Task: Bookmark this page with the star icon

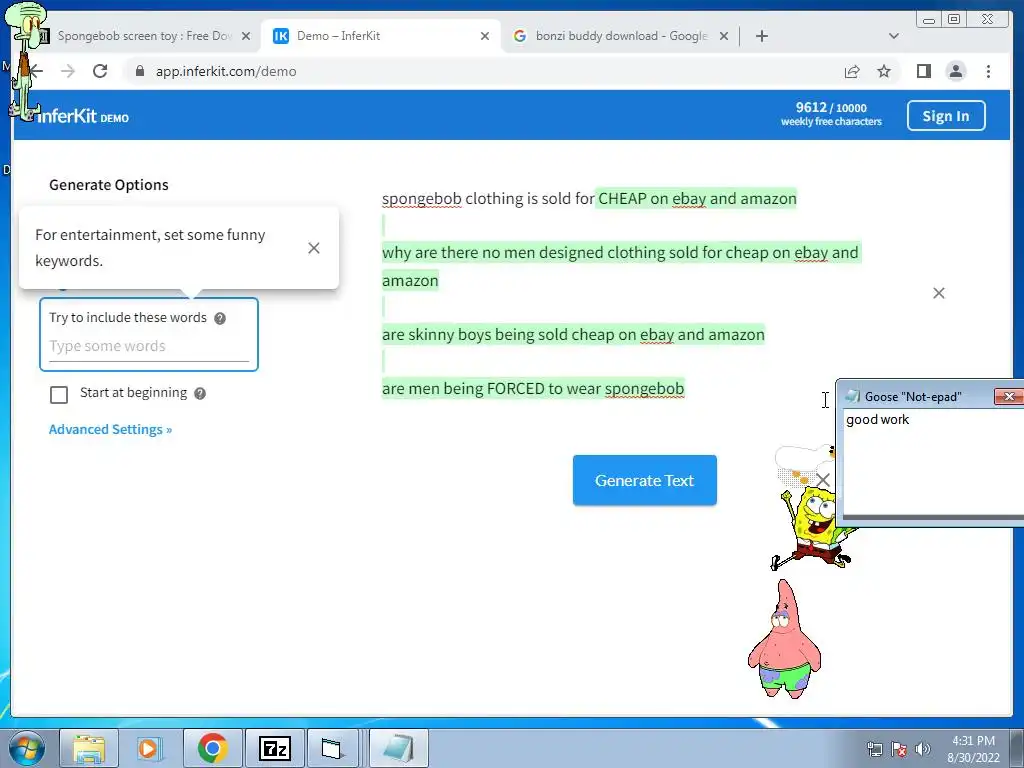Action: 884,71
